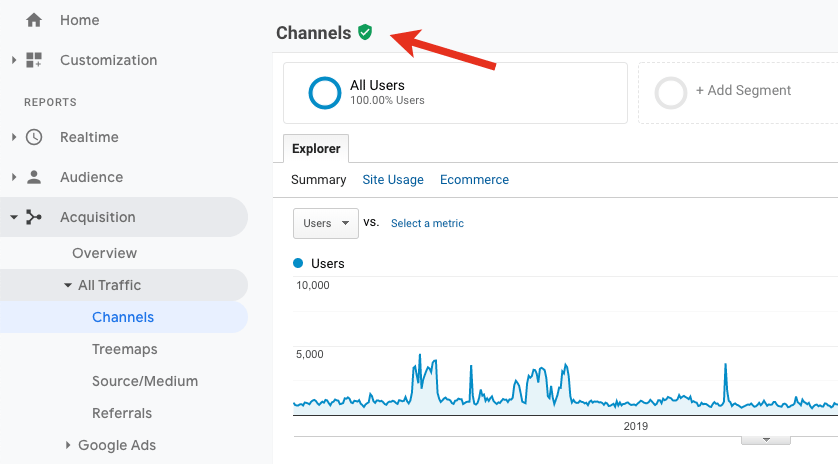Select Acquisition in sidebar

(x=98, y=217)
